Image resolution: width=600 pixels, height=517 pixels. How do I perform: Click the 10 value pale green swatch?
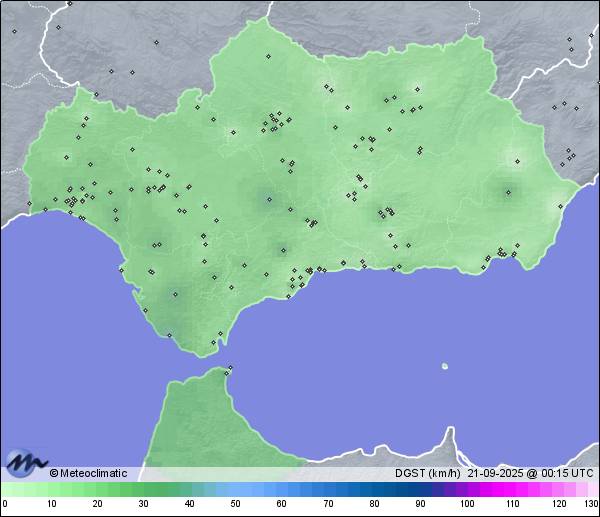pyautogui.click(x=51, y=489)
